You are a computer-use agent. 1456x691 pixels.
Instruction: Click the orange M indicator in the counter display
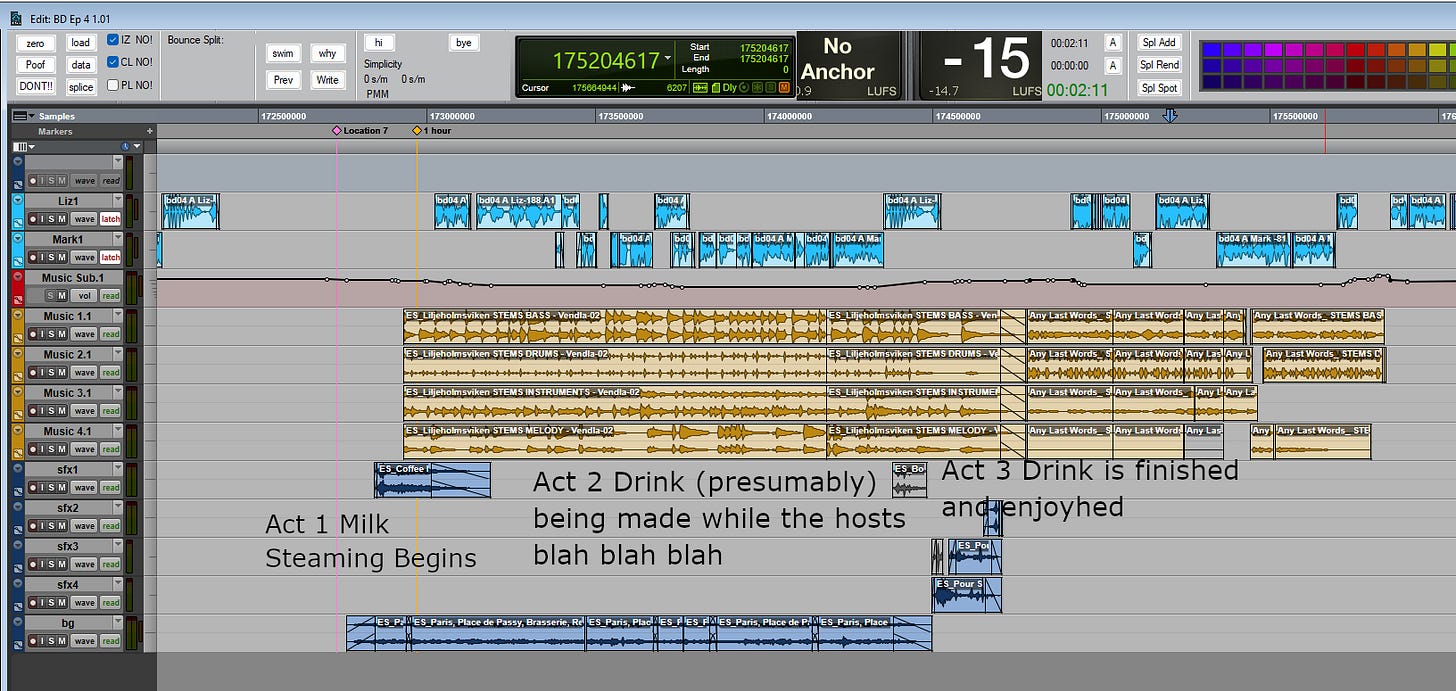click(784, 88)
